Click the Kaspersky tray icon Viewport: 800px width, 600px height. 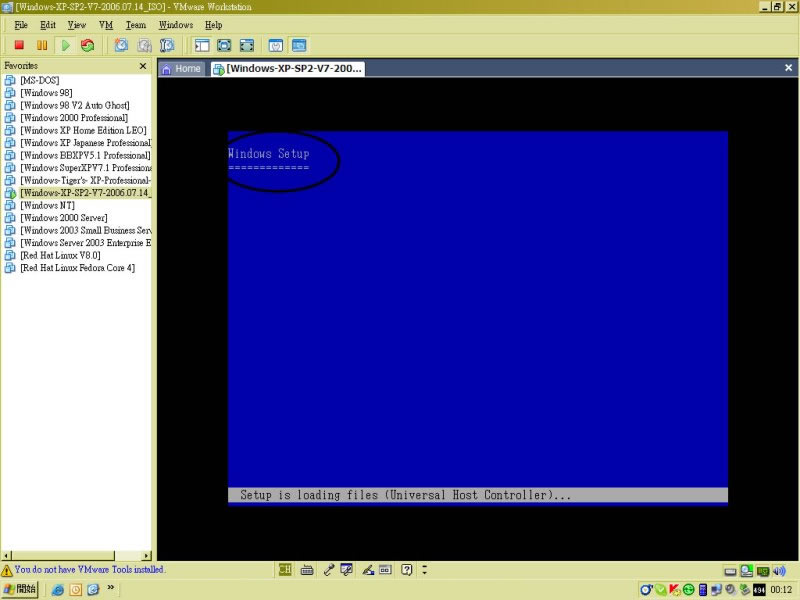coord(674,590)
